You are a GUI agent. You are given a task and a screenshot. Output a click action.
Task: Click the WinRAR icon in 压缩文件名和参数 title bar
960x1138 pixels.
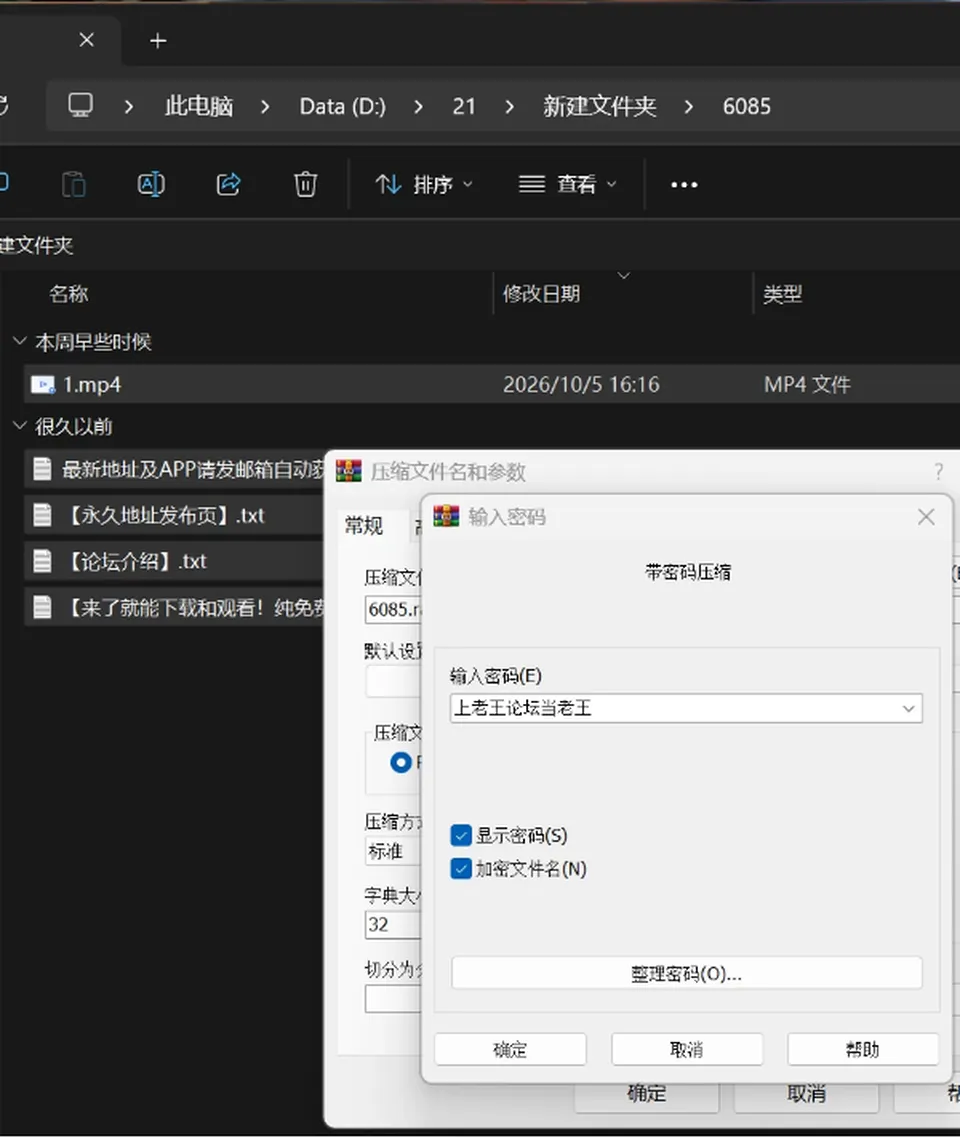(x=349, y=471)
